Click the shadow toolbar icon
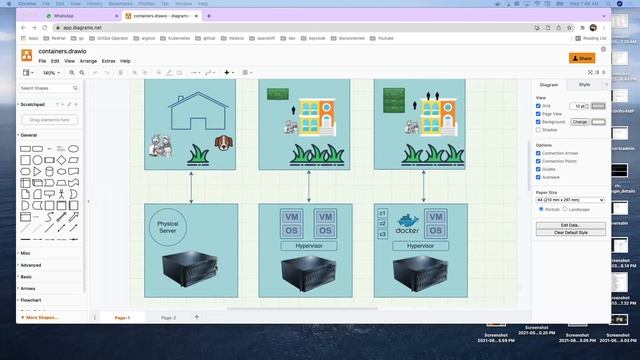This screenshot has height=360, width=640. [x=180, y=73]
